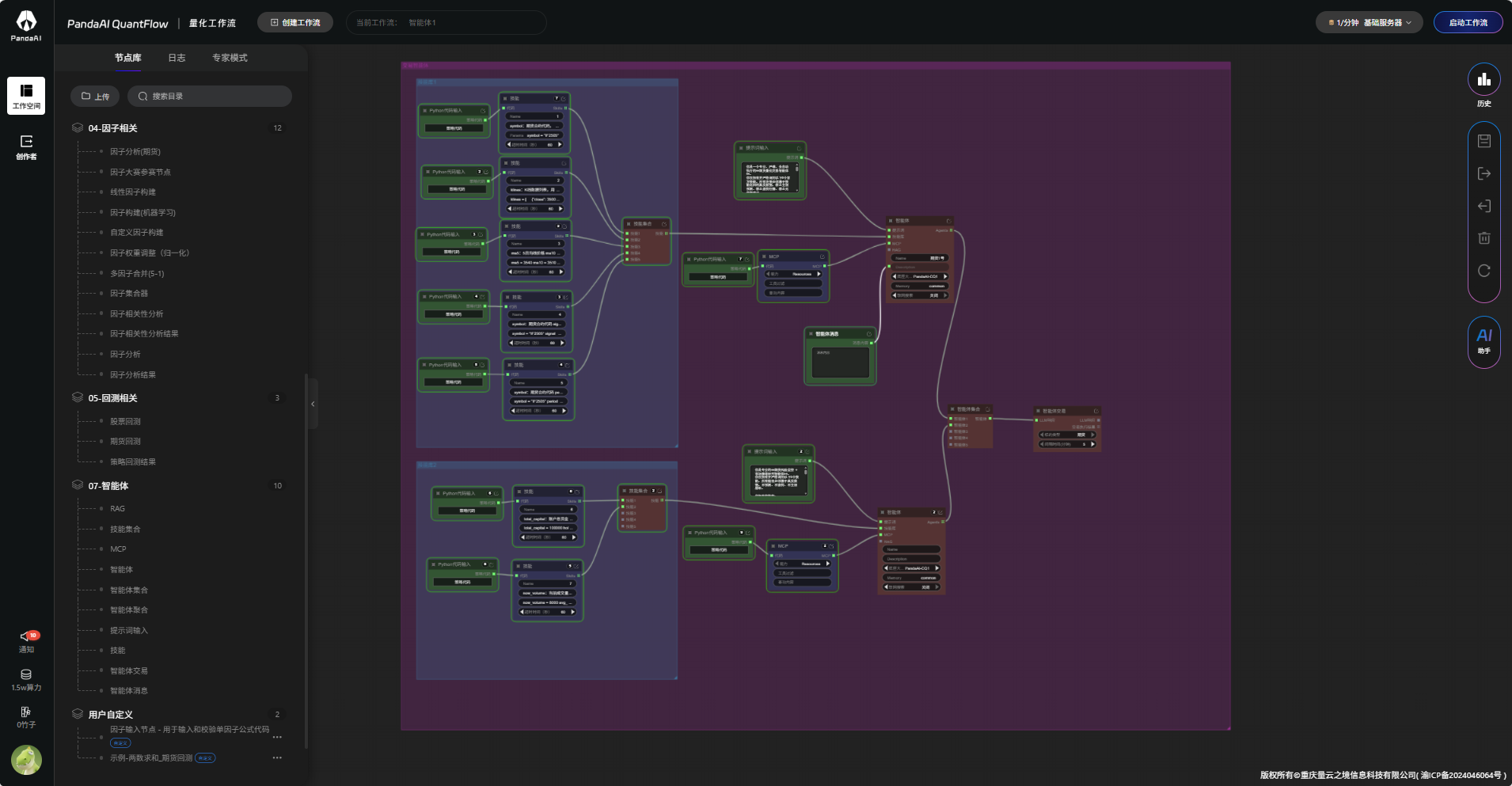This screenshot has height=786, width=1512.
Task: Switch to the 日志 tab
Action: tap(177, 58)
